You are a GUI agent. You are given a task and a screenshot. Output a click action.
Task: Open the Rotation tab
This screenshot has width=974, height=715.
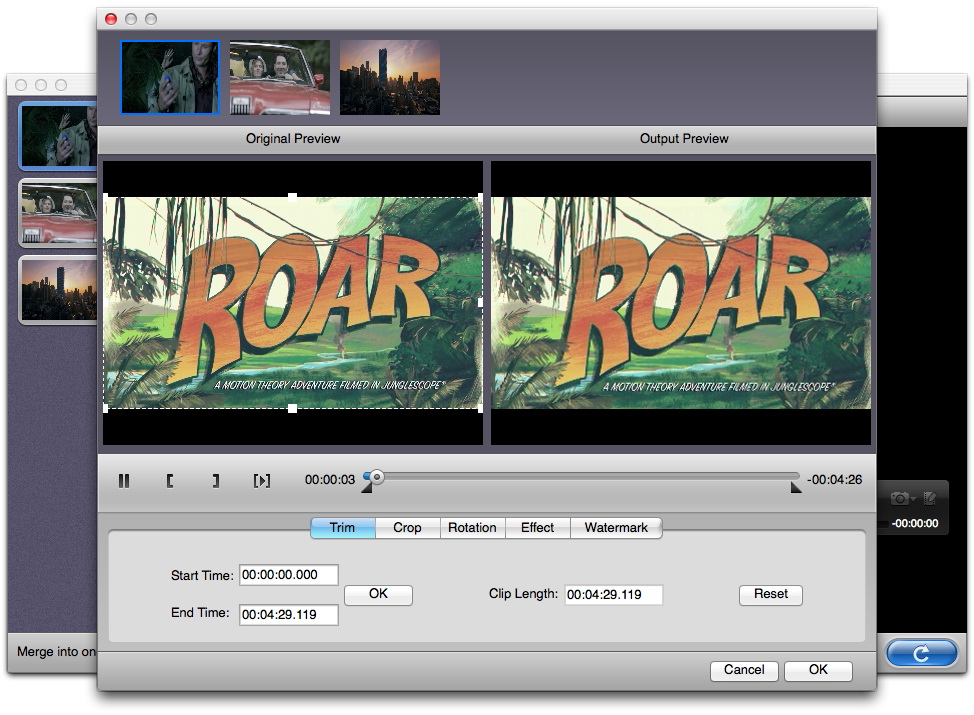pyautogui.click(x=472, y=527)
